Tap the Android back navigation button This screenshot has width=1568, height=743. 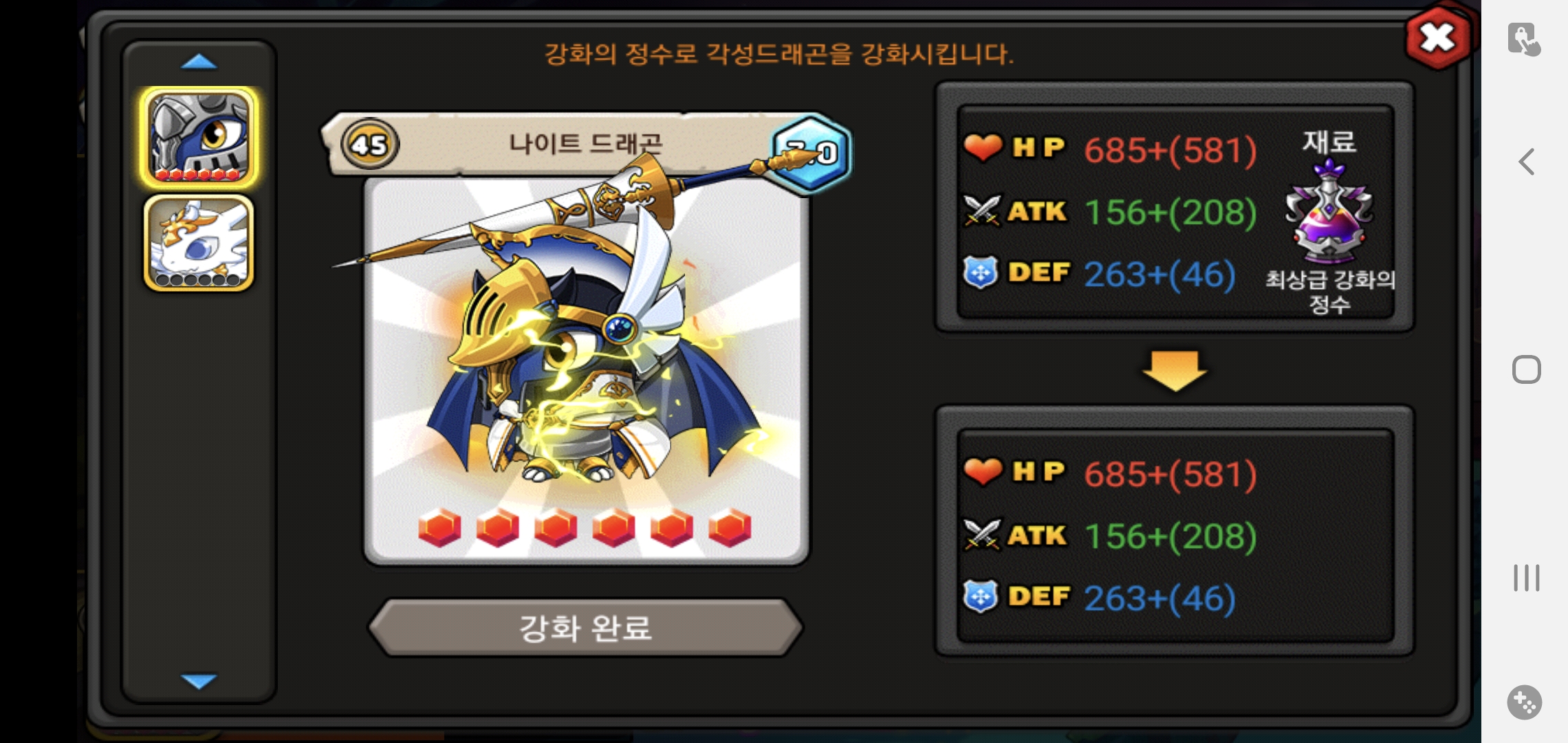point(1526,162)
